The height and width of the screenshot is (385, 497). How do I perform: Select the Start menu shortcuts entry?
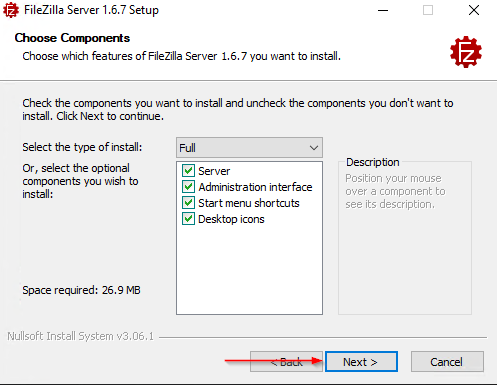click(249, 203)
